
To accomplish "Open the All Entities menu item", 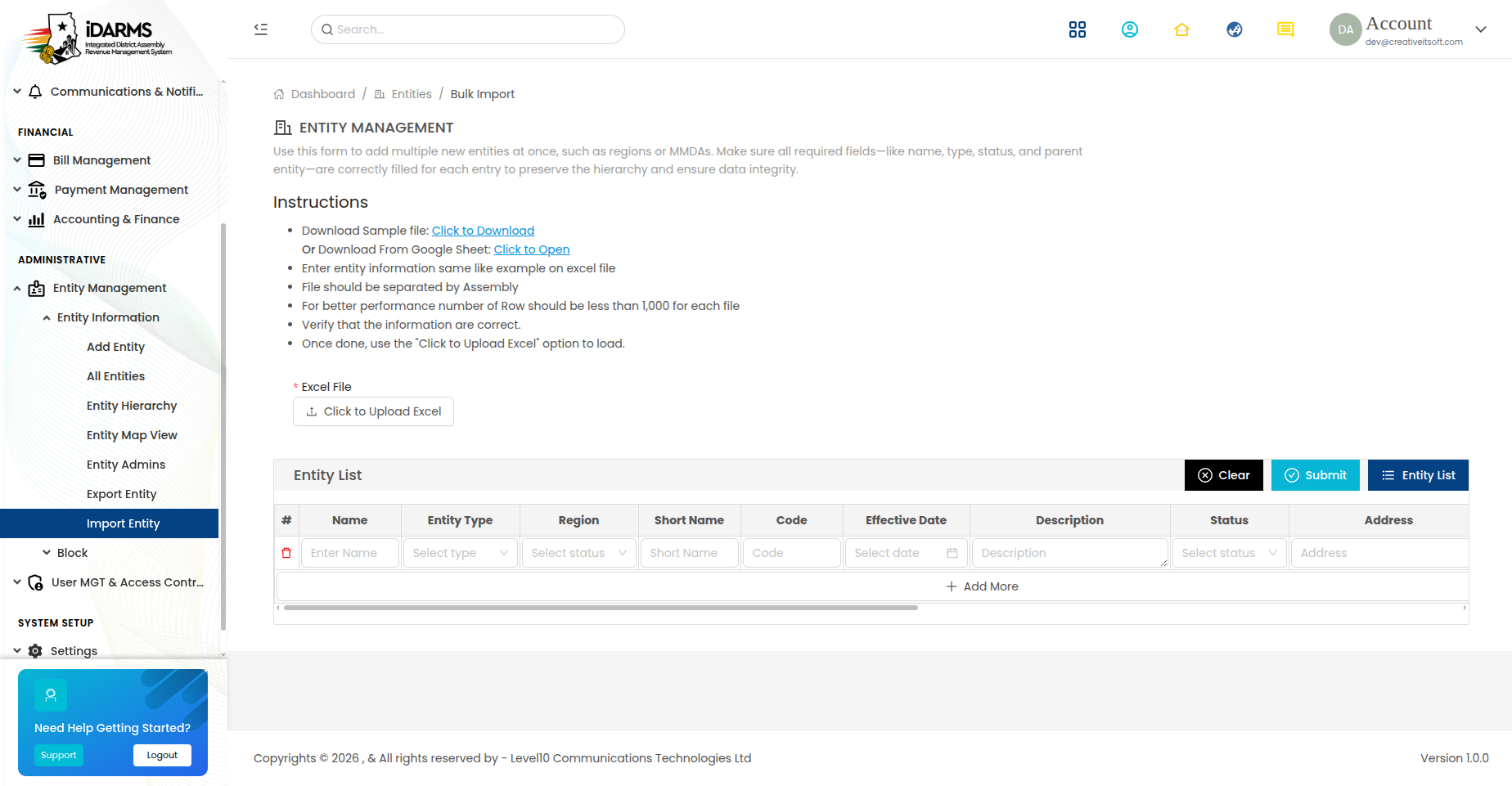I will (115, 376).
